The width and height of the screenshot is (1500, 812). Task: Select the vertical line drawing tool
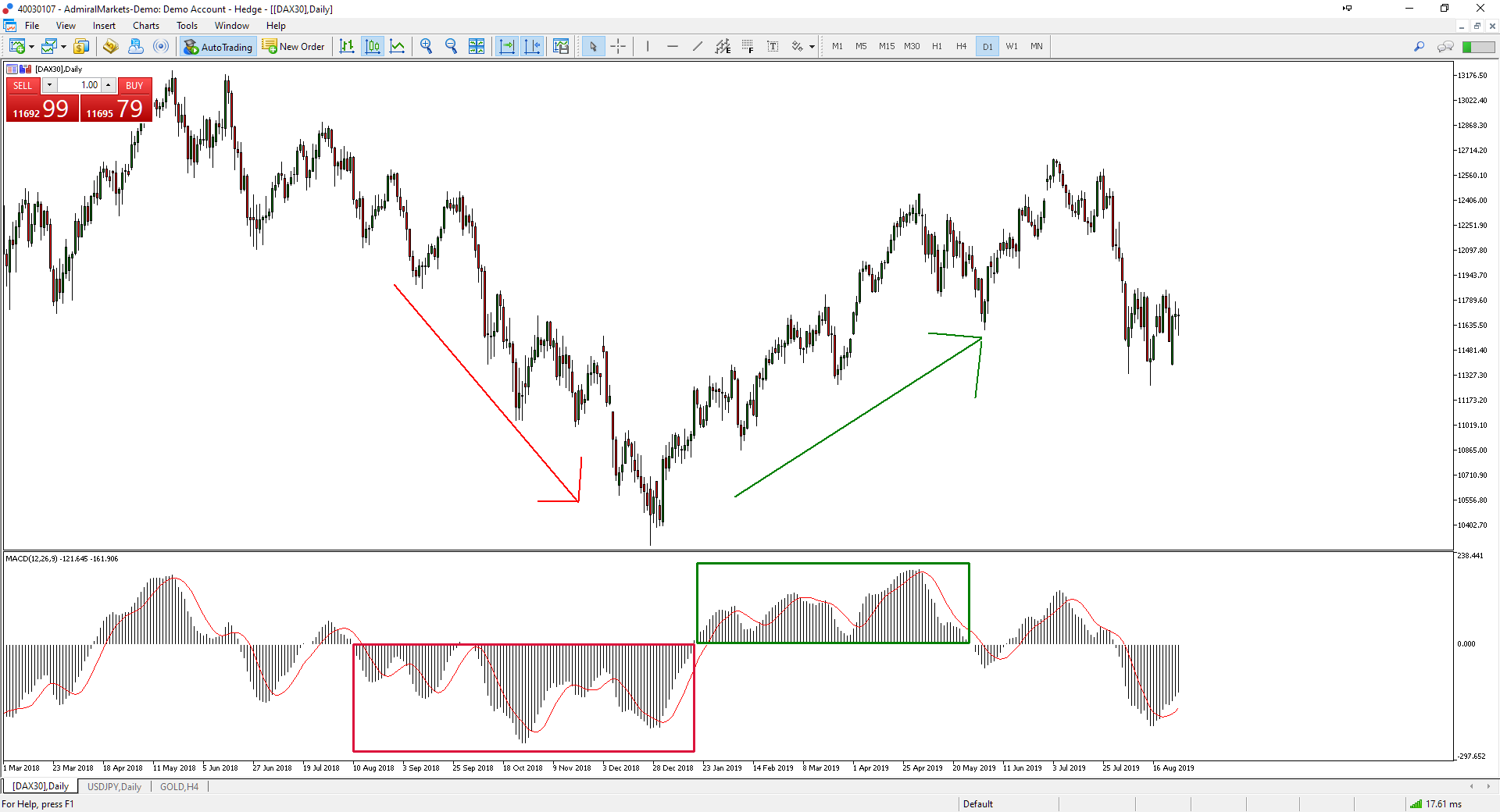(647, 46)
